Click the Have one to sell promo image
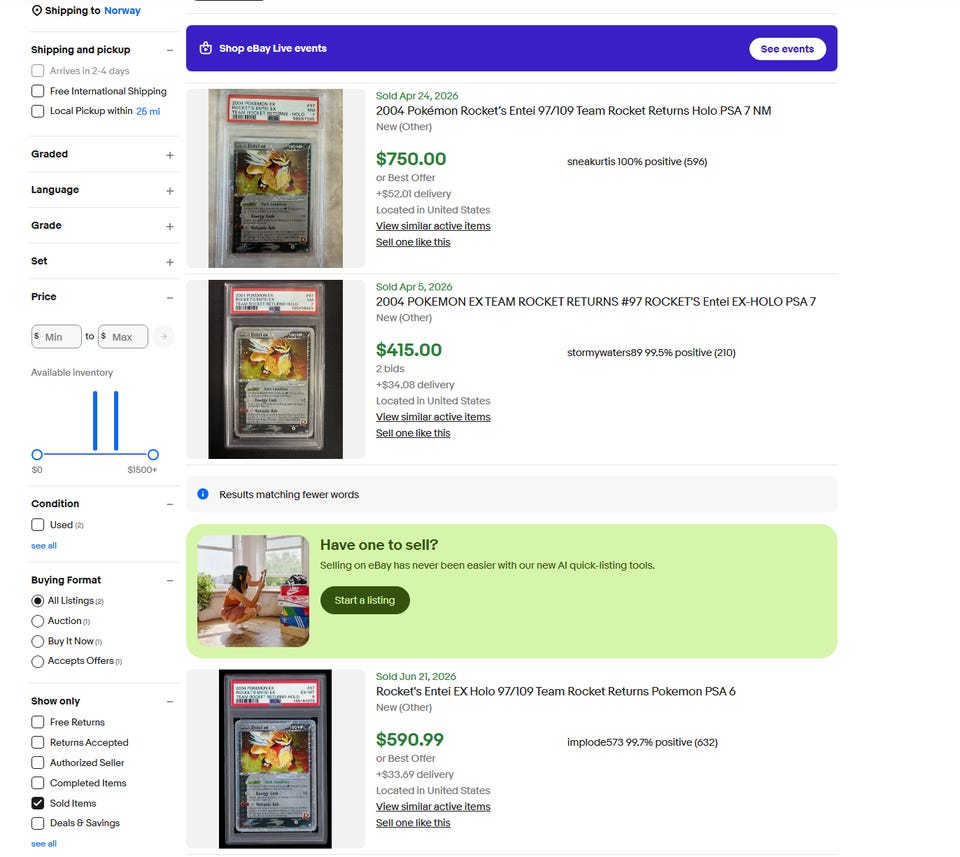960x857 pixels. pyautogui.click(x=253, y=591)
